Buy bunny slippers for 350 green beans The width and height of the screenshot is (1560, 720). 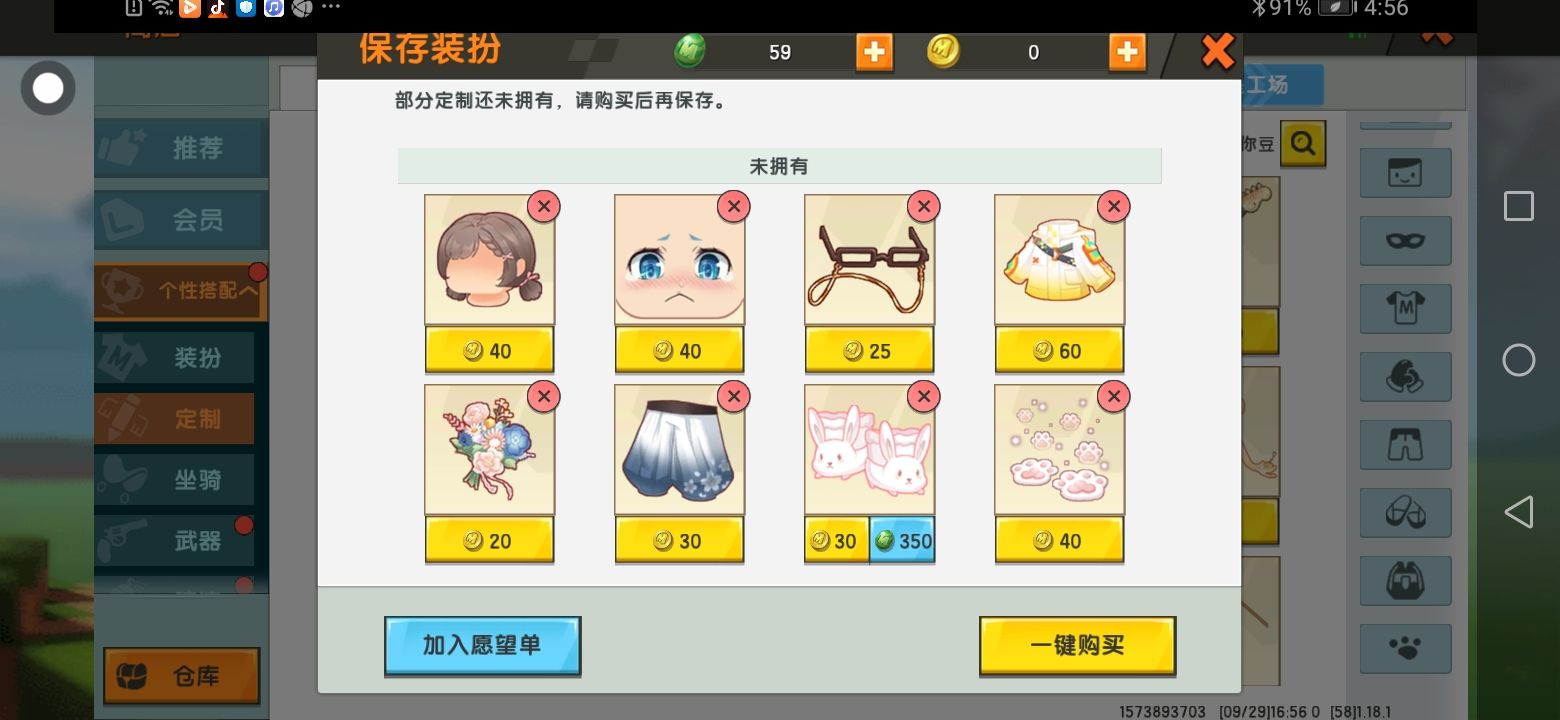[902, 541]
